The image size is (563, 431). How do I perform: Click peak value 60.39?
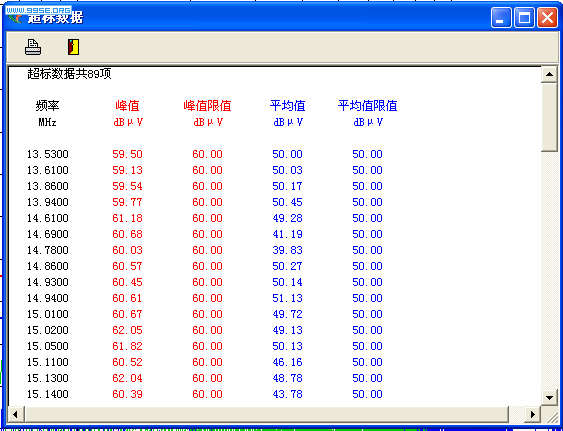(x=127, y=394)
